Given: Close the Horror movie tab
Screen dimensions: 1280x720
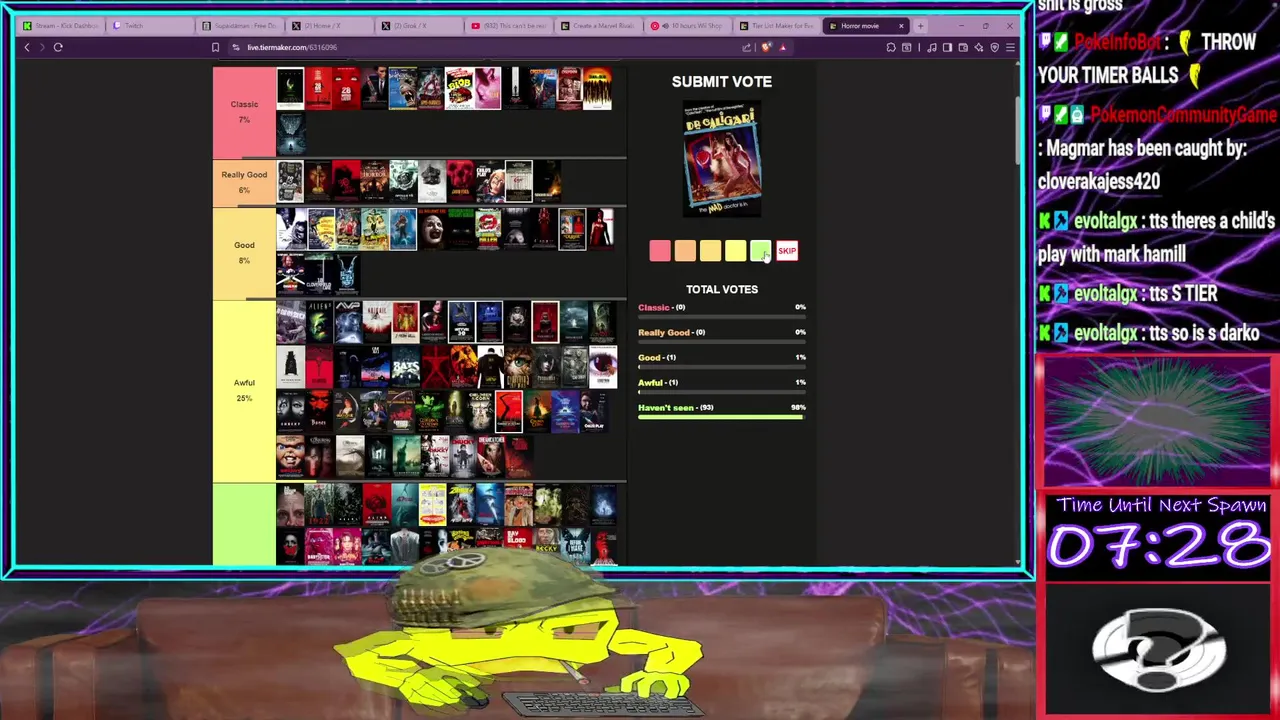Looking at the screenshot, I should point(901,26).
